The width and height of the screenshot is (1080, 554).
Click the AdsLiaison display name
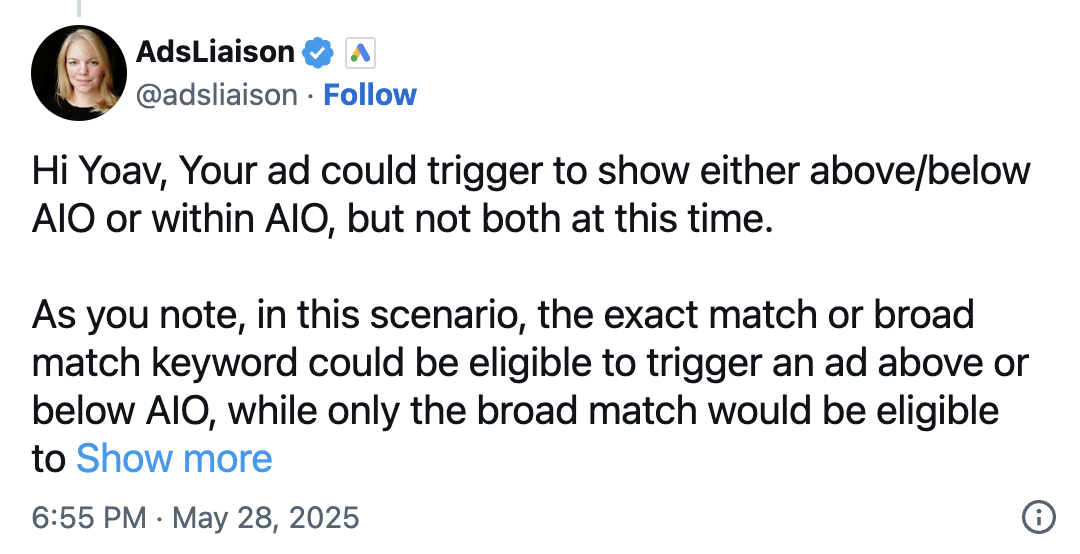215,52
